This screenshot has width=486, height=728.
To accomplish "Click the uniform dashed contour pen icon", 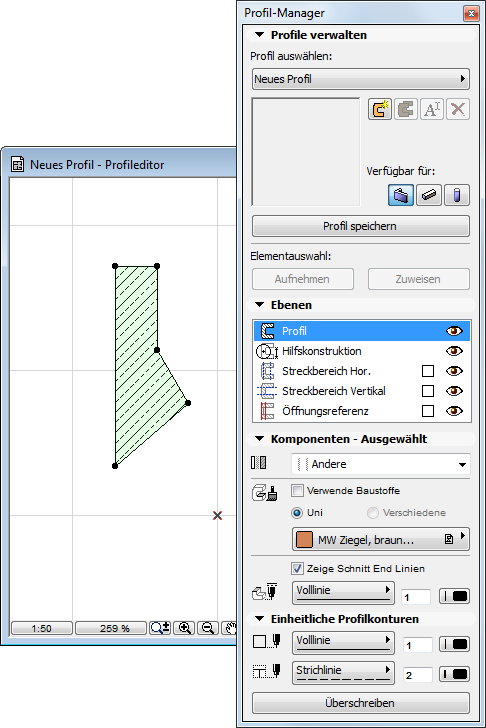I will pyautogui.click(x=266, y=671).
